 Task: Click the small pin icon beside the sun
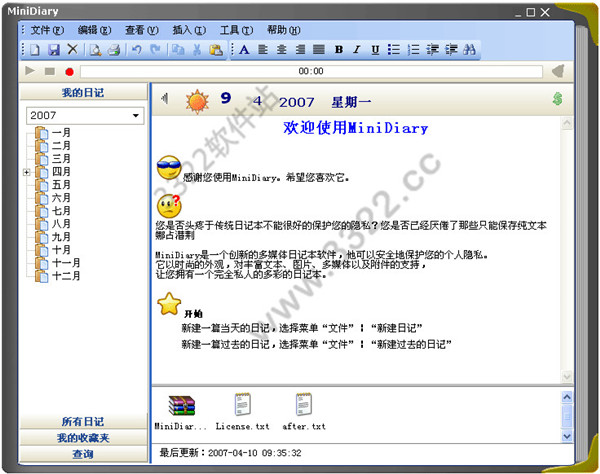(x=165, y=98)
